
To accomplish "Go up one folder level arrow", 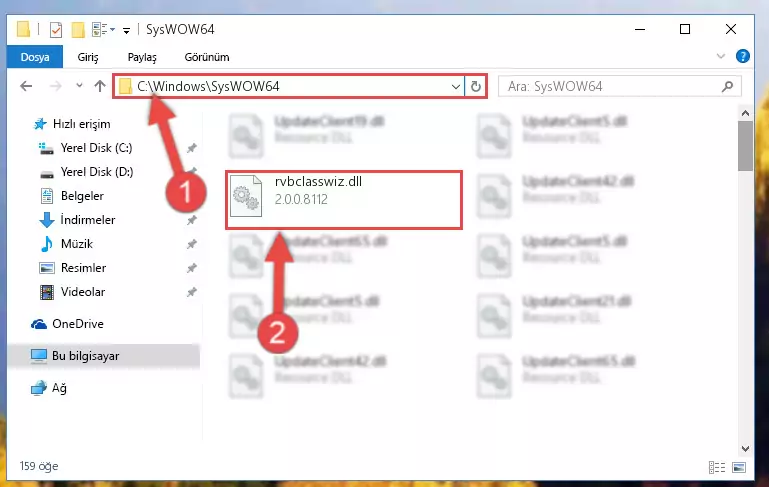I will tap(100, 86).
